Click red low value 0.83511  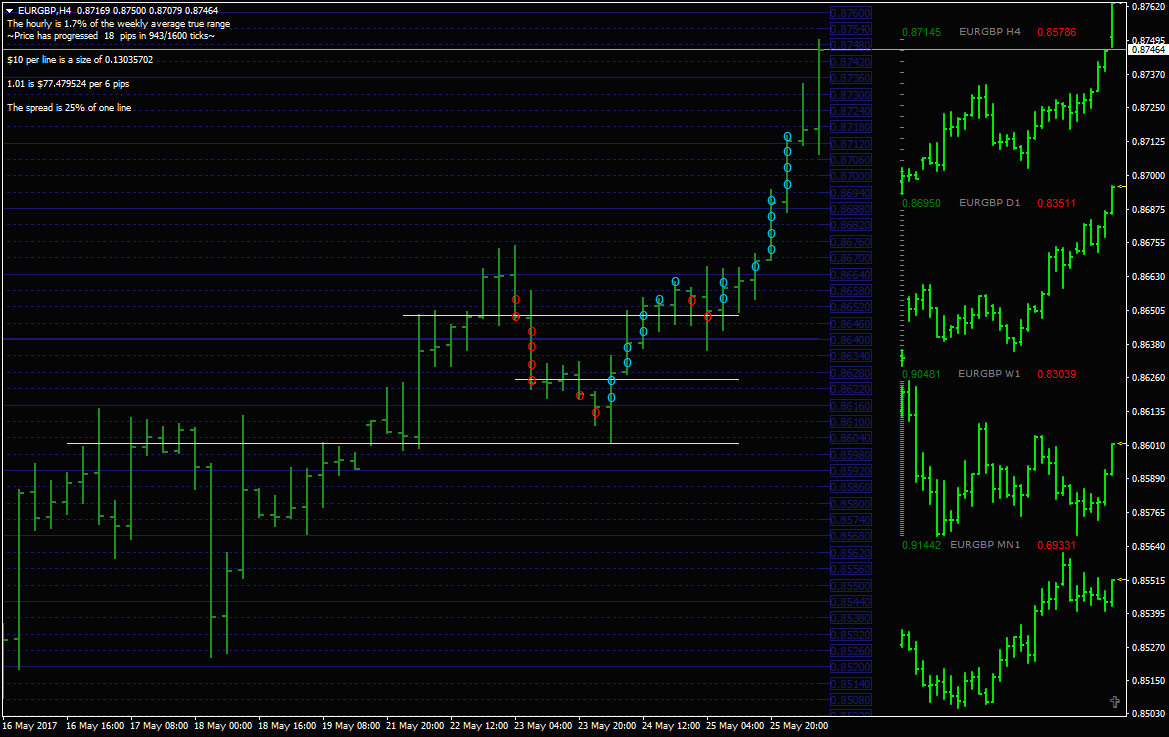pos(1056,203)
